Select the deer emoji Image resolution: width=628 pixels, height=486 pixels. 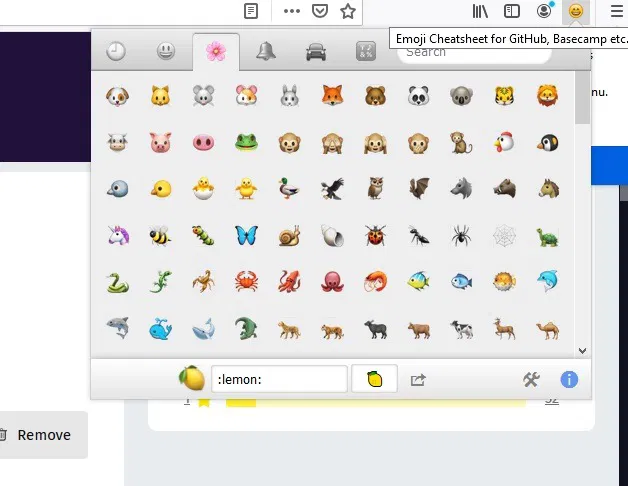tap(504, 329)
